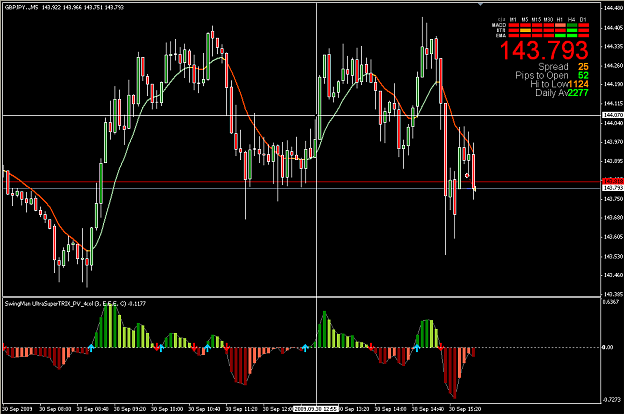This screenshot has height=415, width=625.
Task: Click the 30 Sep 2009 date label
Action: [x=18, y=409]
